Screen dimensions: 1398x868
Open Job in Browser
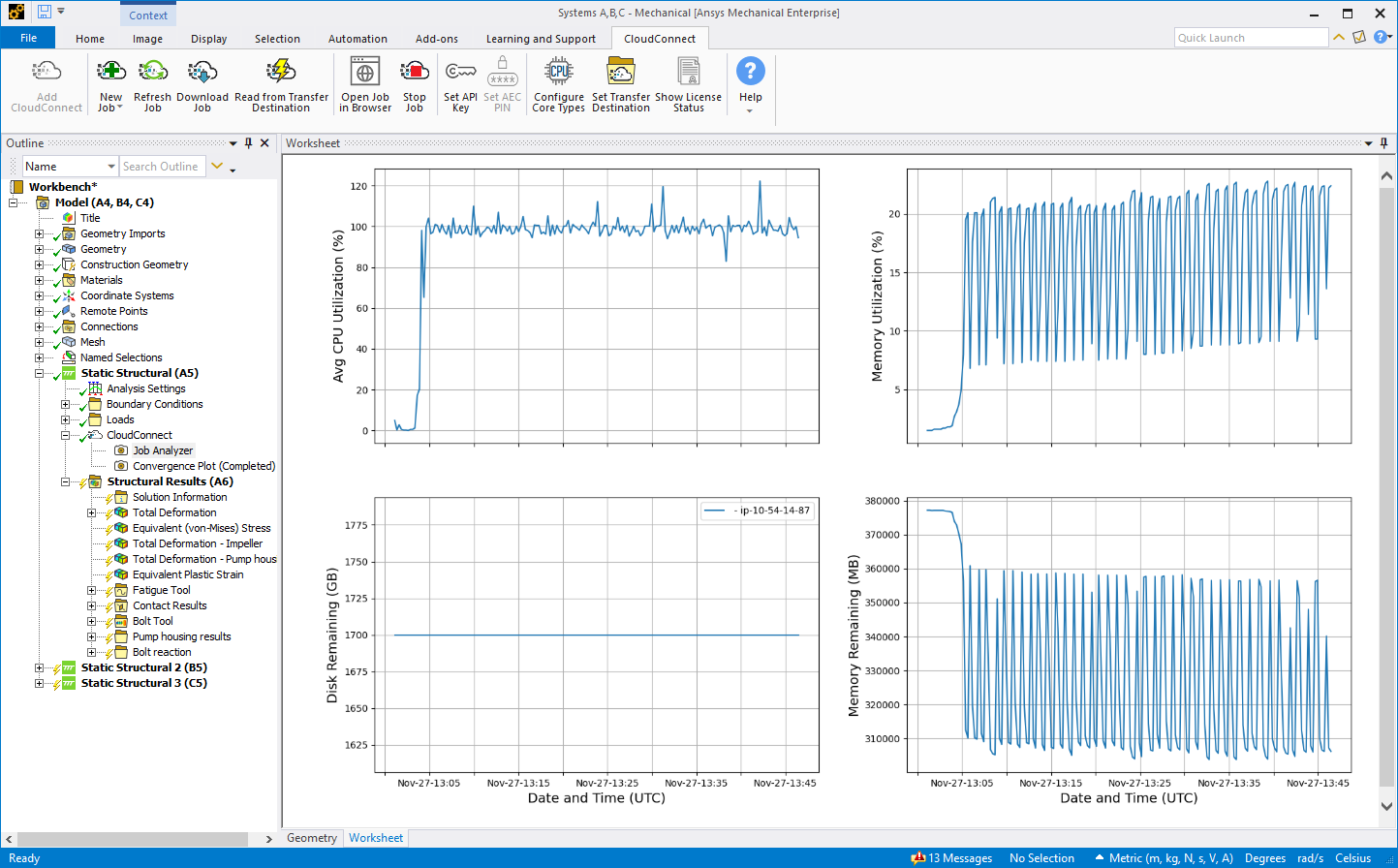coord(365,85)
